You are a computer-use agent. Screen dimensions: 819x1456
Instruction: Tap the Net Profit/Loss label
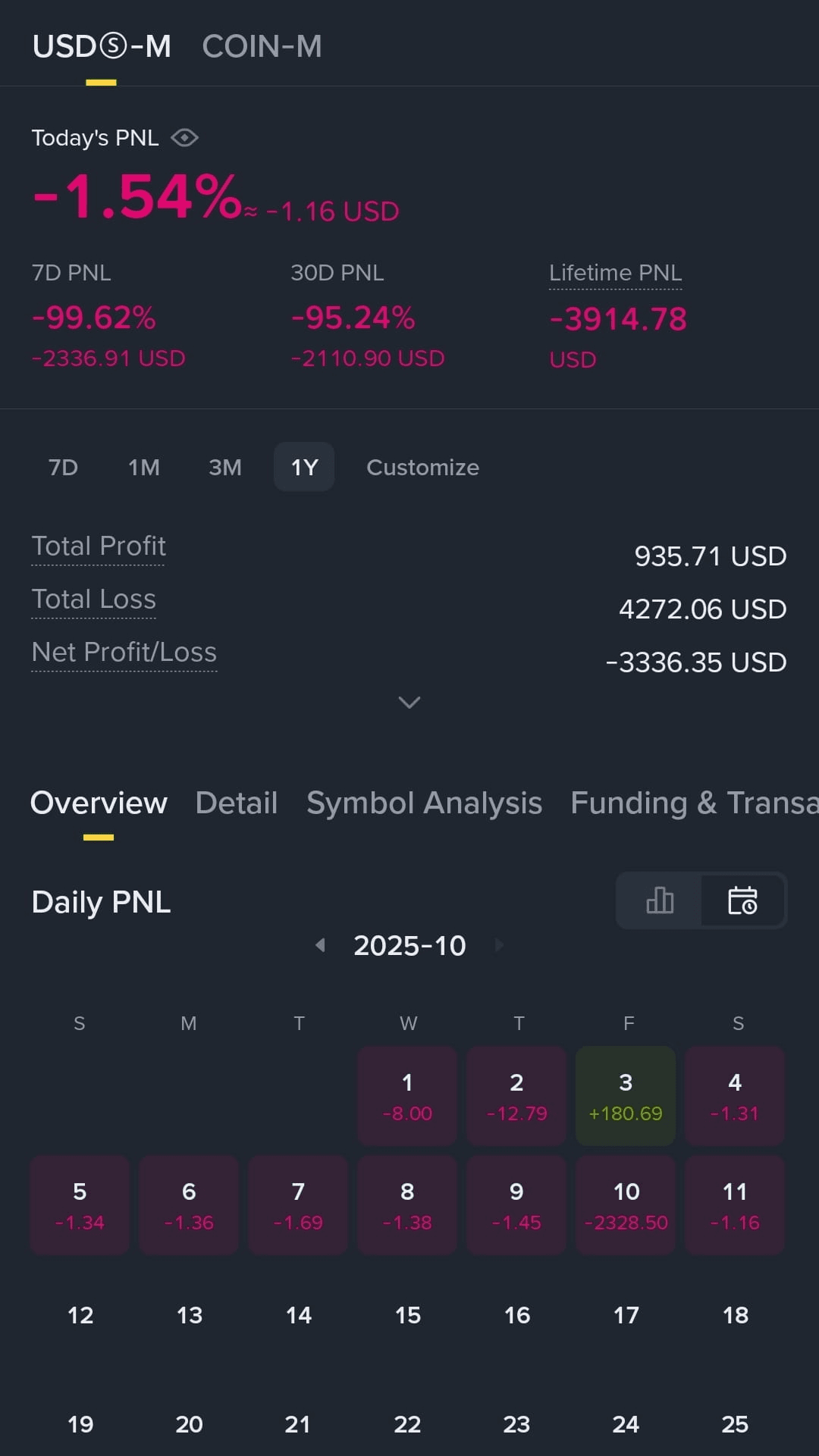click(x=124, y=653)
